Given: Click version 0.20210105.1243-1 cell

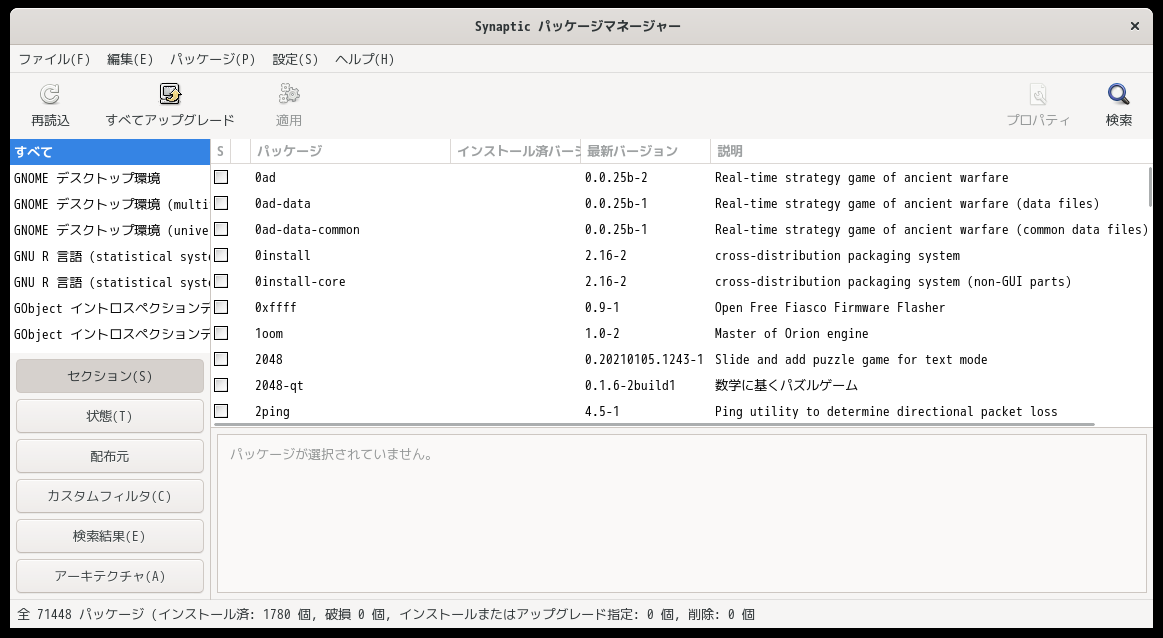Looking at the screenshot, I should coord(644,359).
